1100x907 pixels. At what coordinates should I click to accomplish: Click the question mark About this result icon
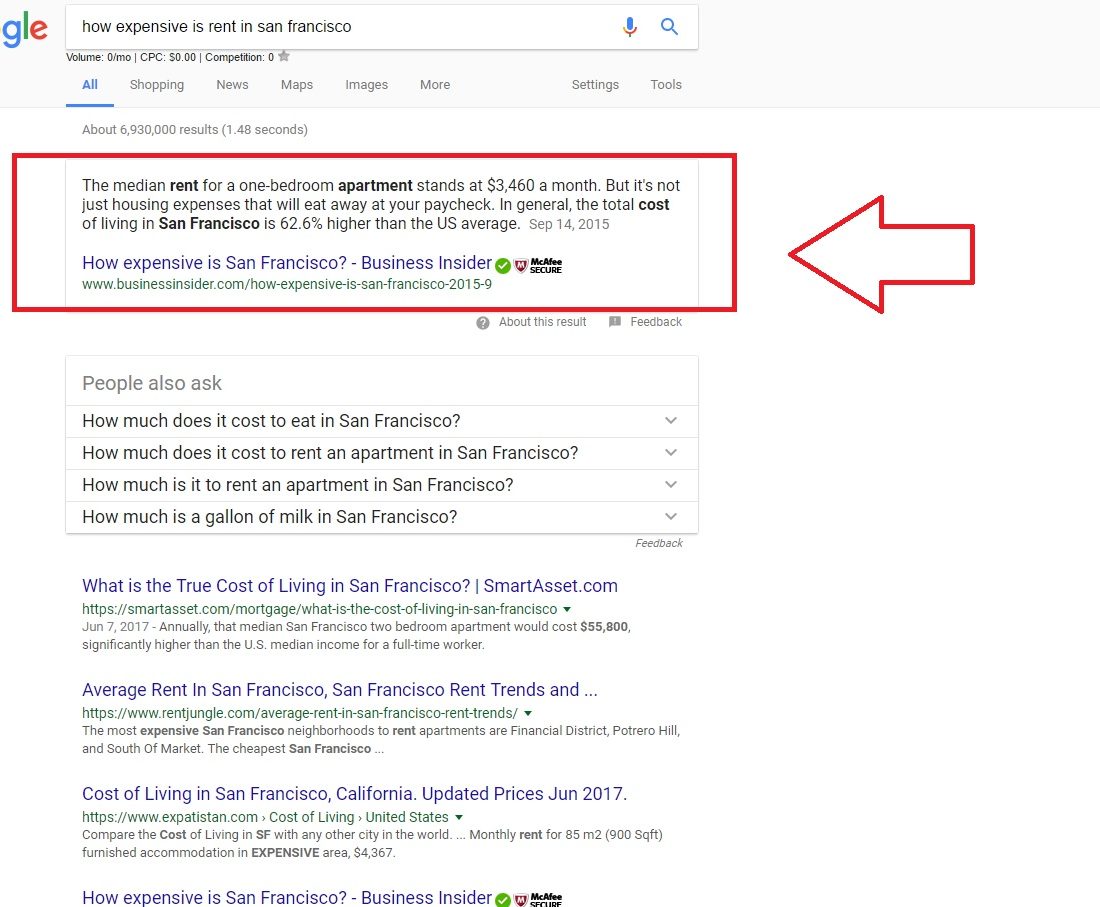(483, 323)
